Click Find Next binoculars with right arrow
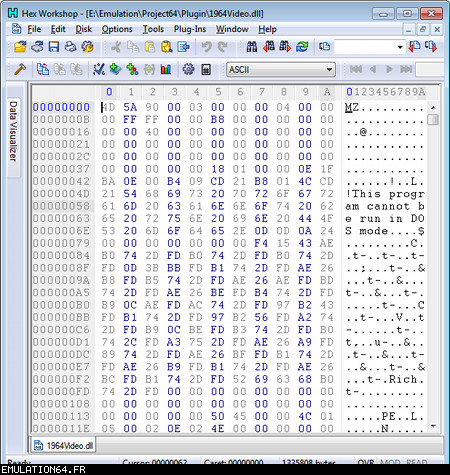Image resolution: width=450 pixels, height=475 pixels. pyautogui.click(x=285, y=47)
